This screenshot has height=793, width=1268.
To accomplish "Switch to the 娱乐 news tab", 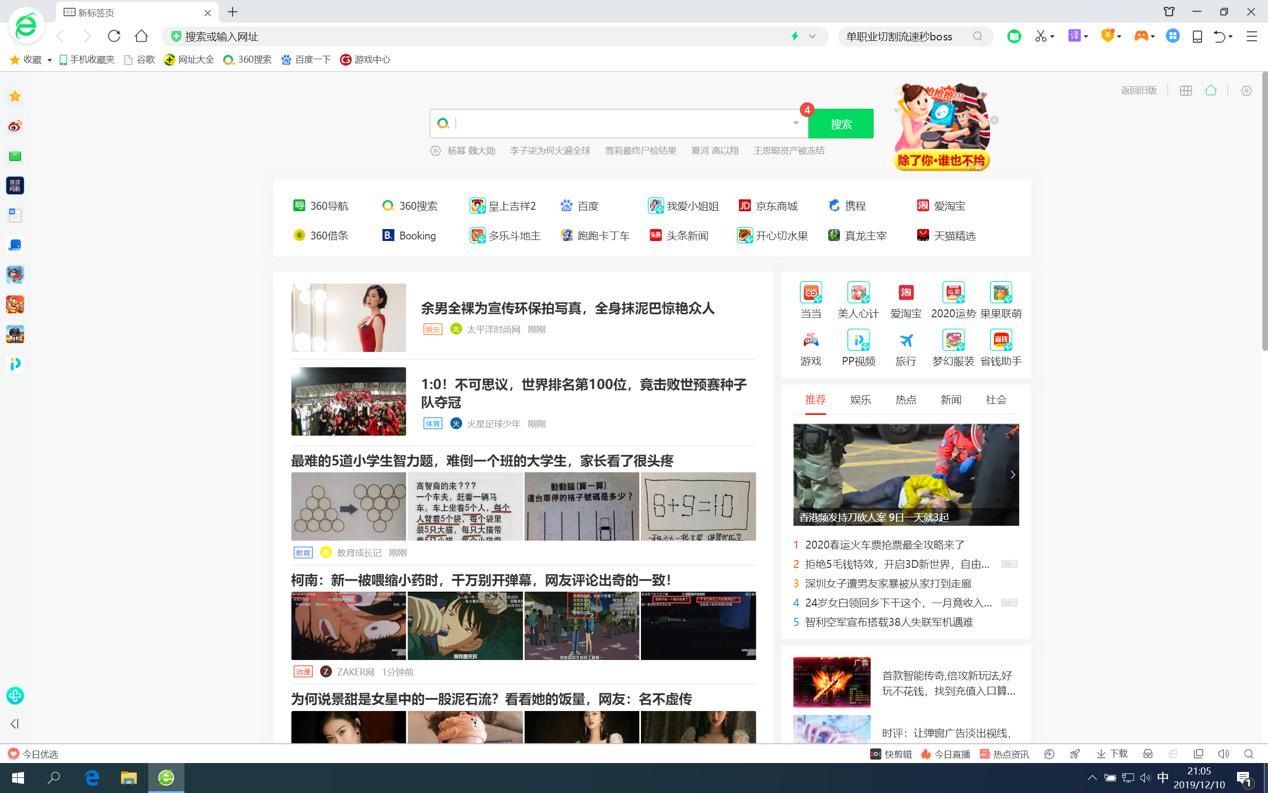I will point(860,400).
